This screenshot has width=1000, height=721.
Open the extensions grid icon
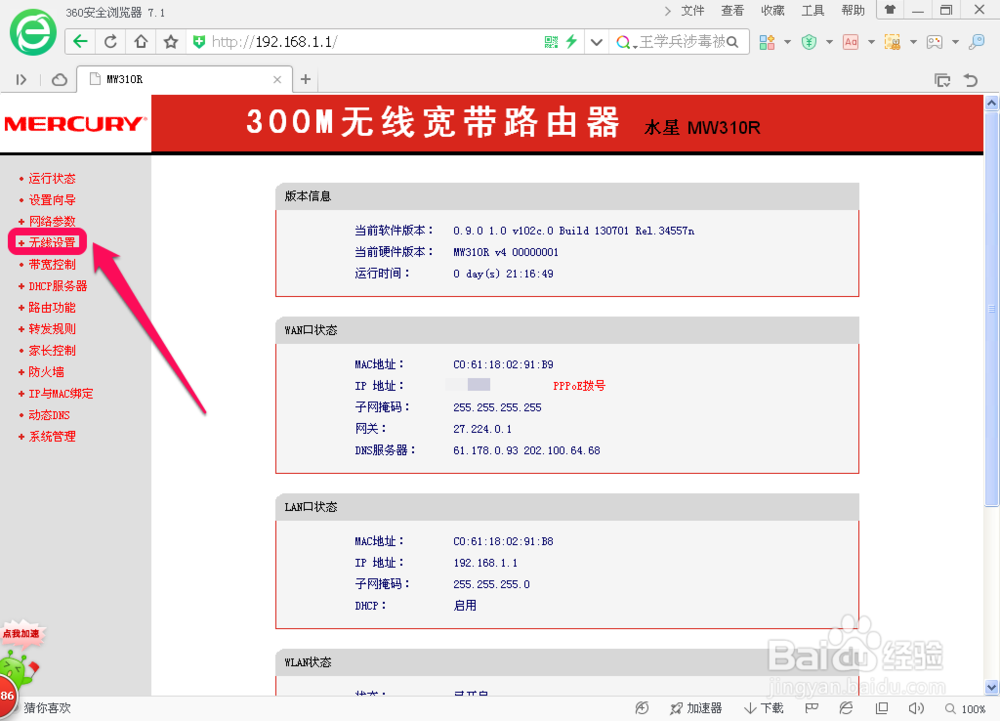pos(767,42)
